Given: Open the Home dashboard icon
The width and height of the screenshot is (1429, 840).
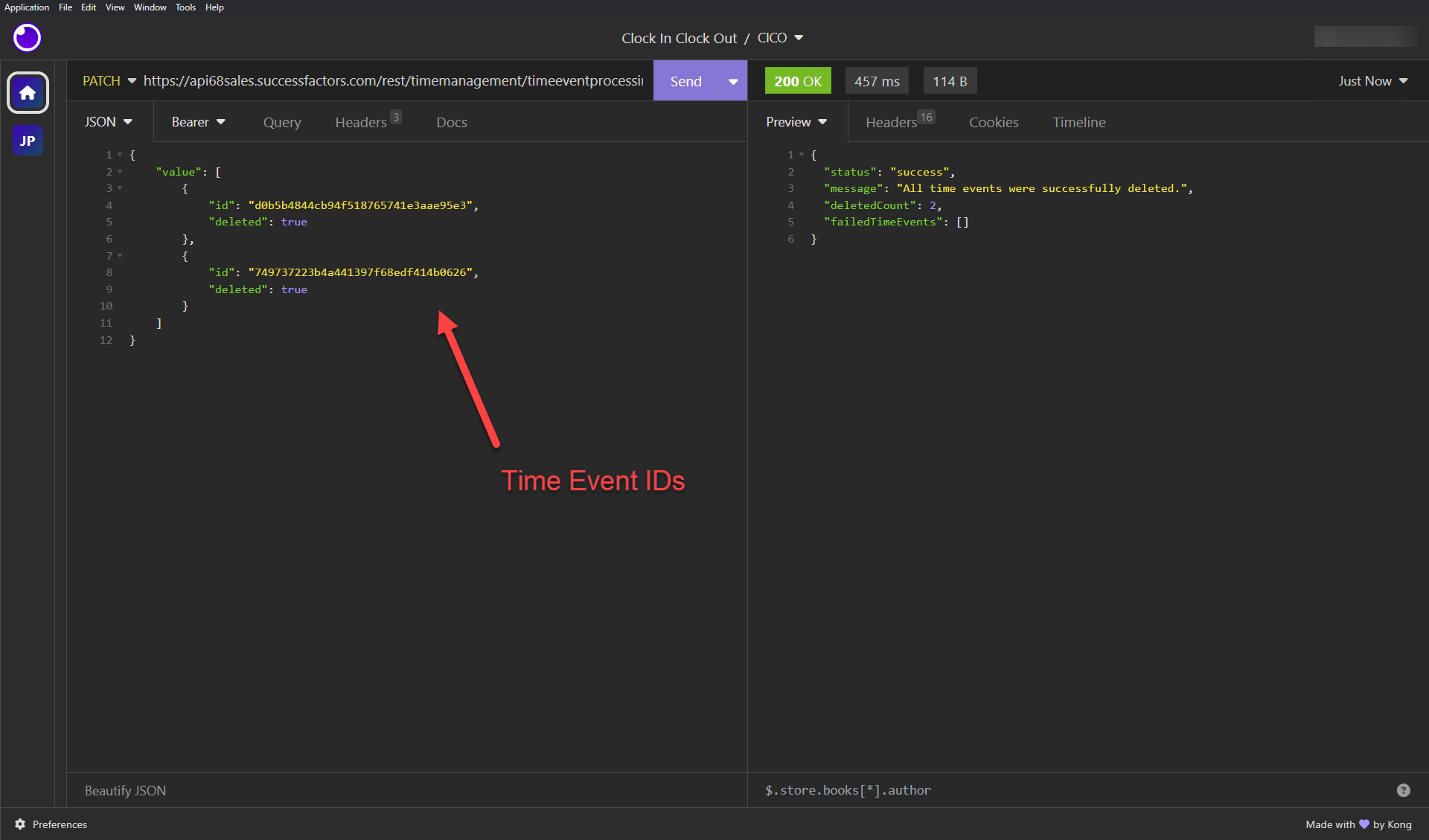Looking at the screenshot, I should [28, 93].
